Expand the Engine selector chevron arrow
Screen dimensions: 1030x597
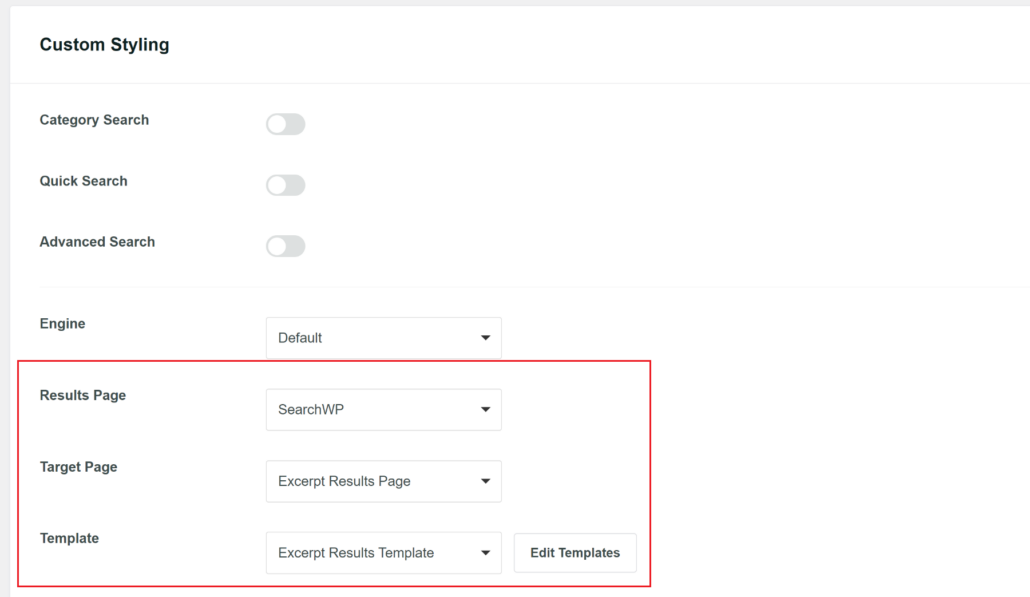point(485,337)
